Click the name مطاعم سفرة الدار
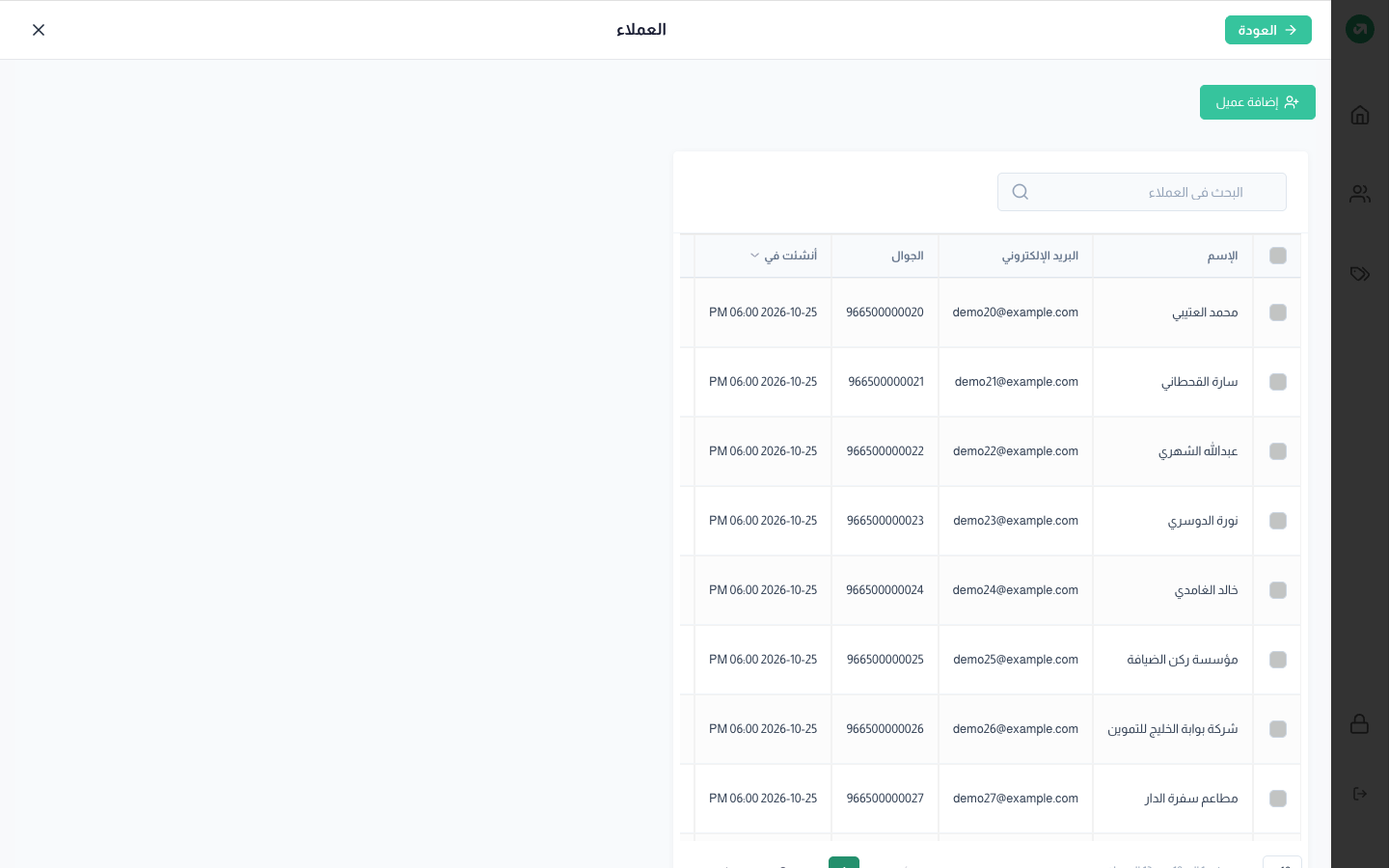 tap(1191, 799)
